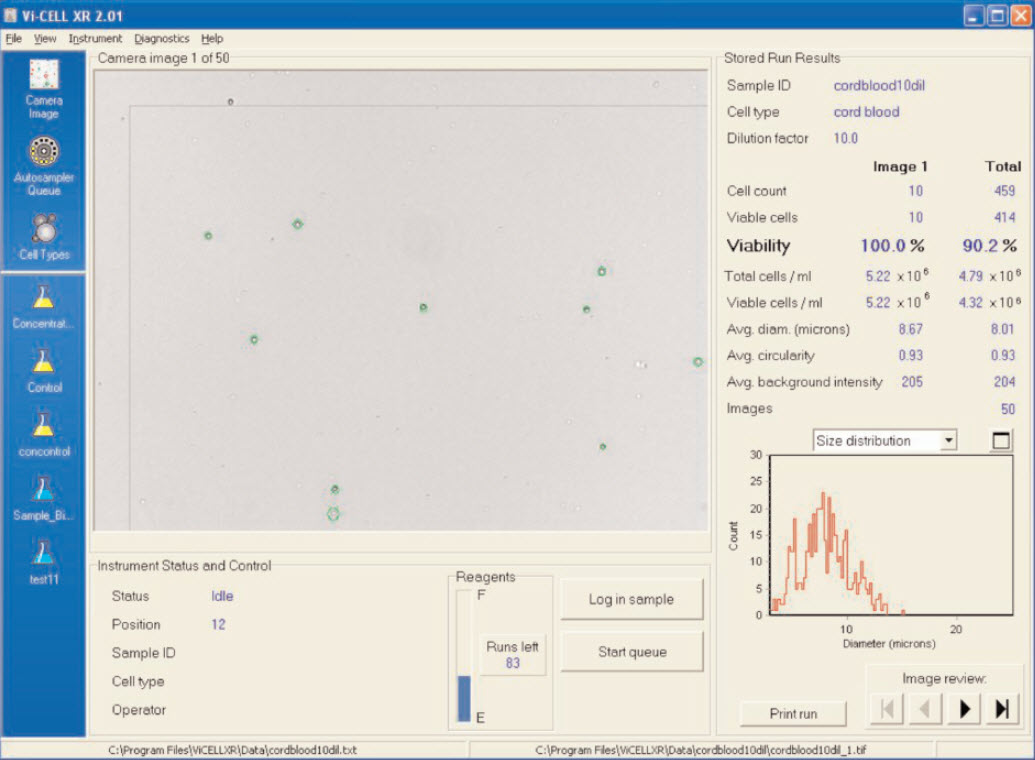Open the Autosampler Queue

click(44, 166)
